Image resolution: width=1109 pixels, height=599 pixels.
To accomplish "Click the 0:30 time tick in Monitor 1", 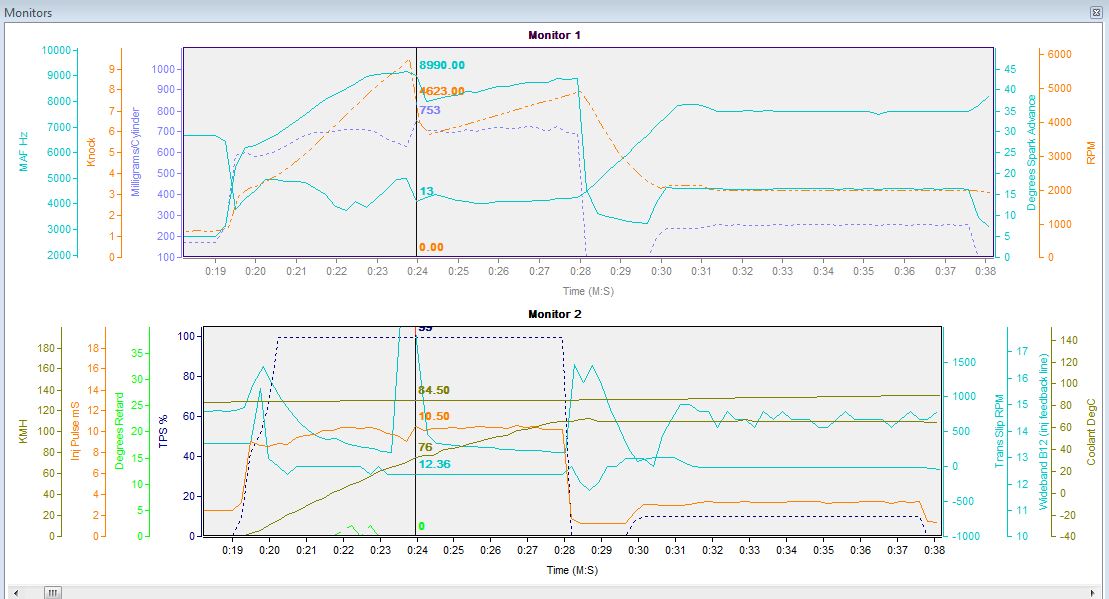I will coord(661,271).
